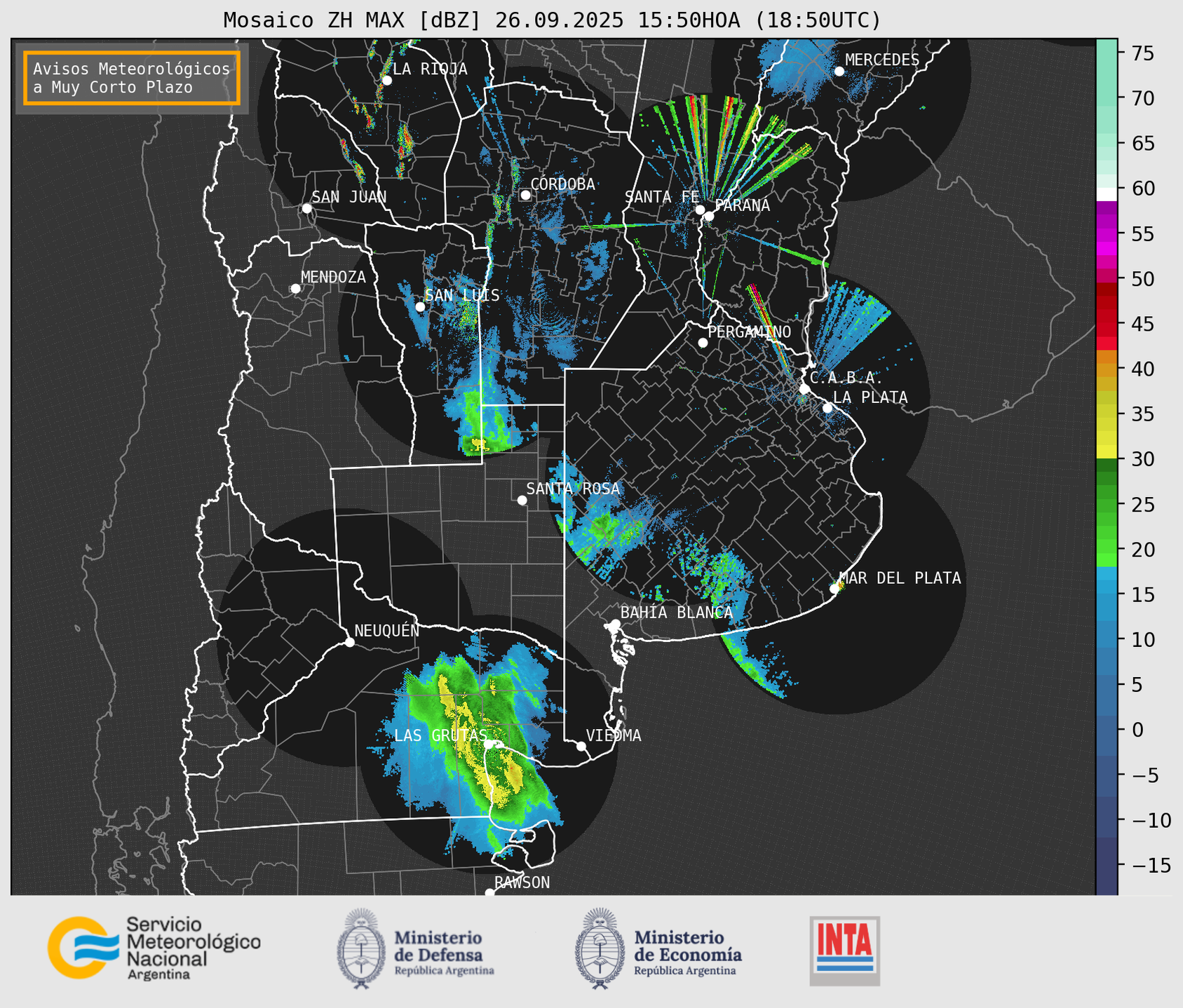Select the CÓRDOBA city marker
Viewport: 1183px width, 1008px height.
[x=525, y=195]
